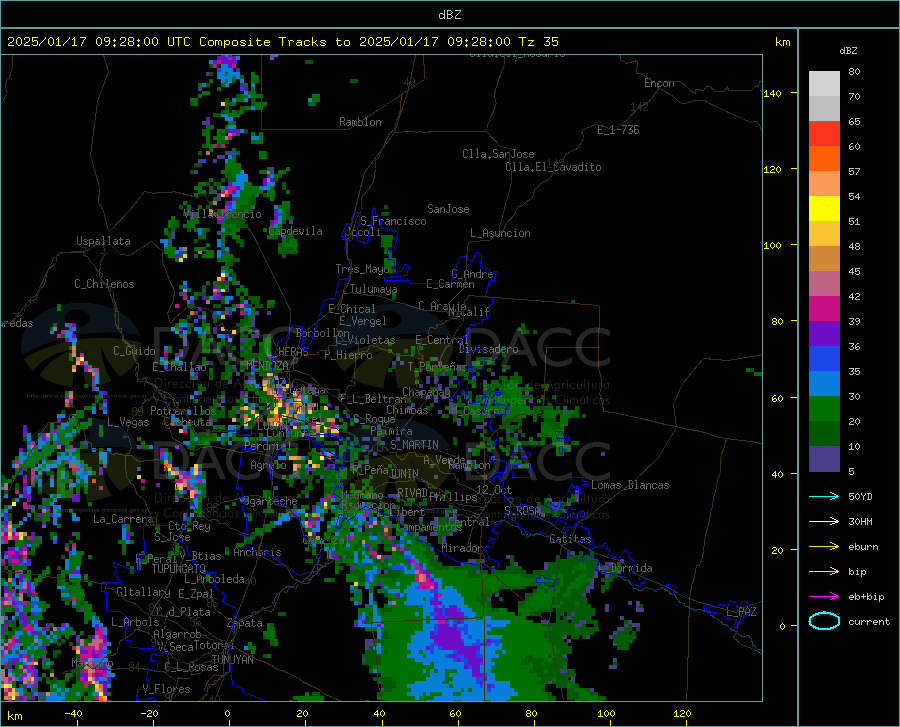
Task: Click the S_MARTIN label
Action: 414,445
